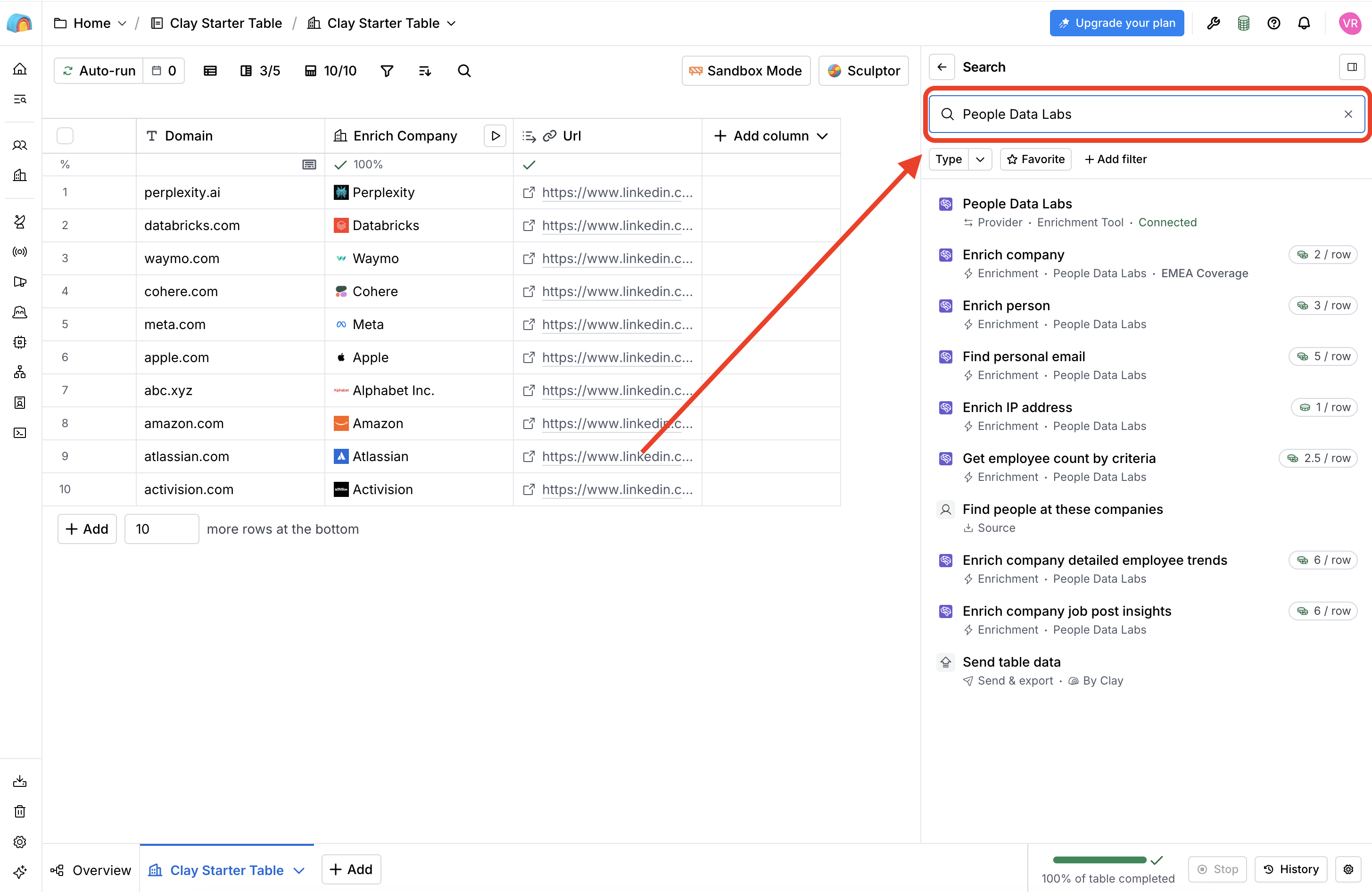Select the Find personal email enrichment
This screenshot has width=1372, height=892.
click(x=1146, y=365)
